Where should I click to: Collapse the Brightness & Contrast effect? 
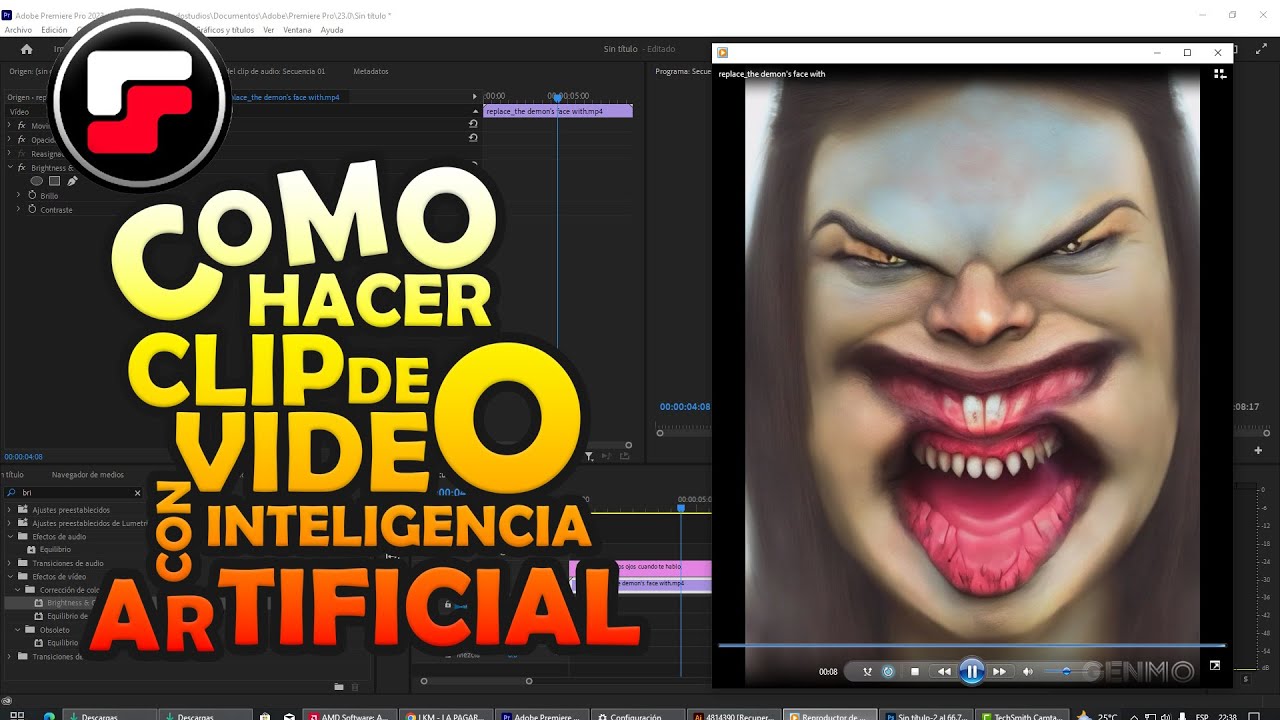pos(9,168)
